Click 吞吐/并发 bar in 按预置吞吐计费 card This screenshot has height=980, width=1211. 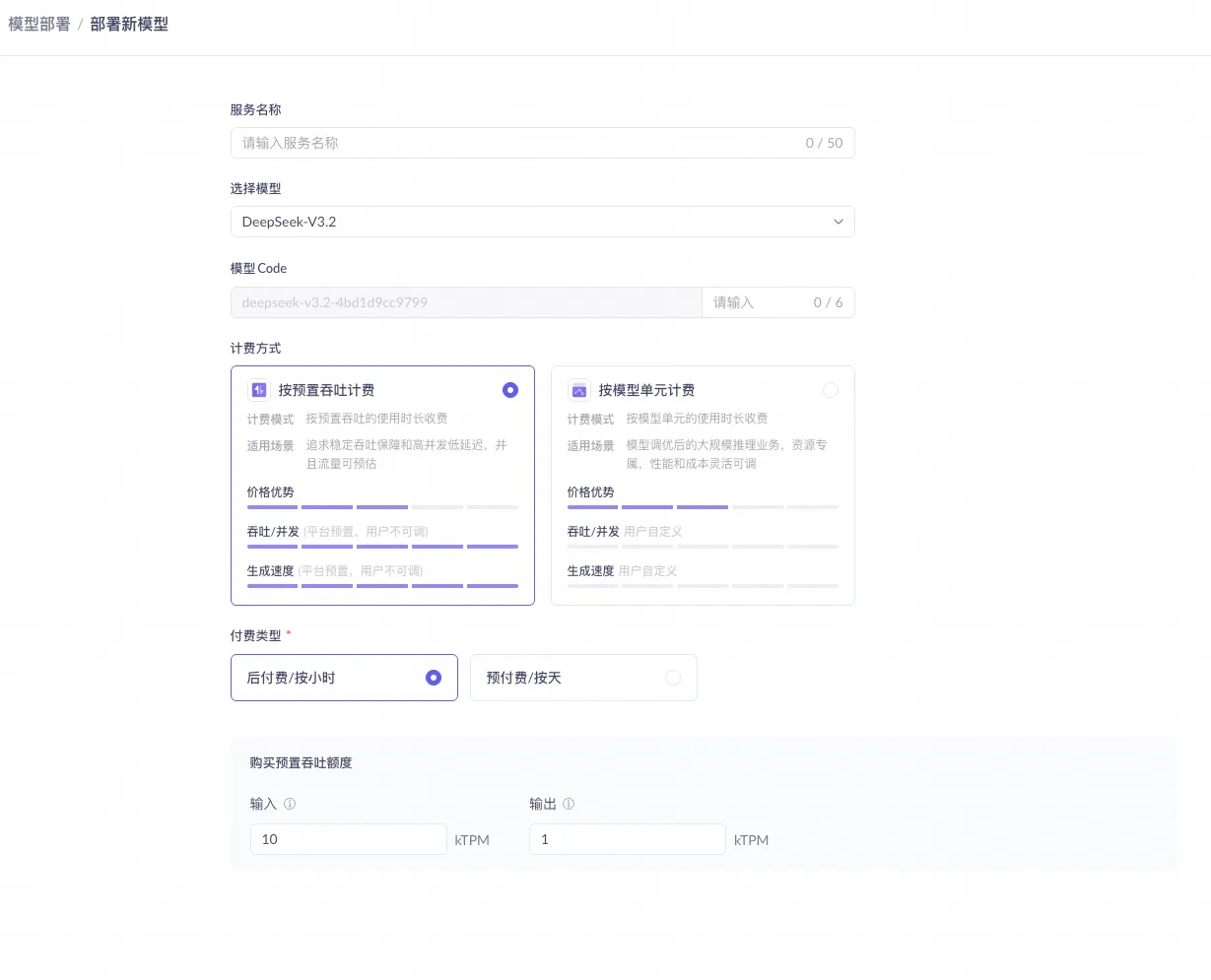pyautogui.click(x=382, y=547)
